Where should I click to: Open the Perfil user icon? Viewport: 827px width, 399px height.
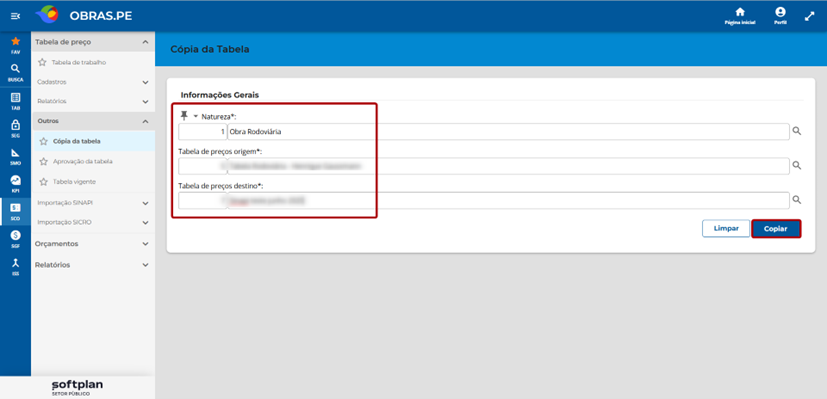pyautogui.click(x=780, y=16)
